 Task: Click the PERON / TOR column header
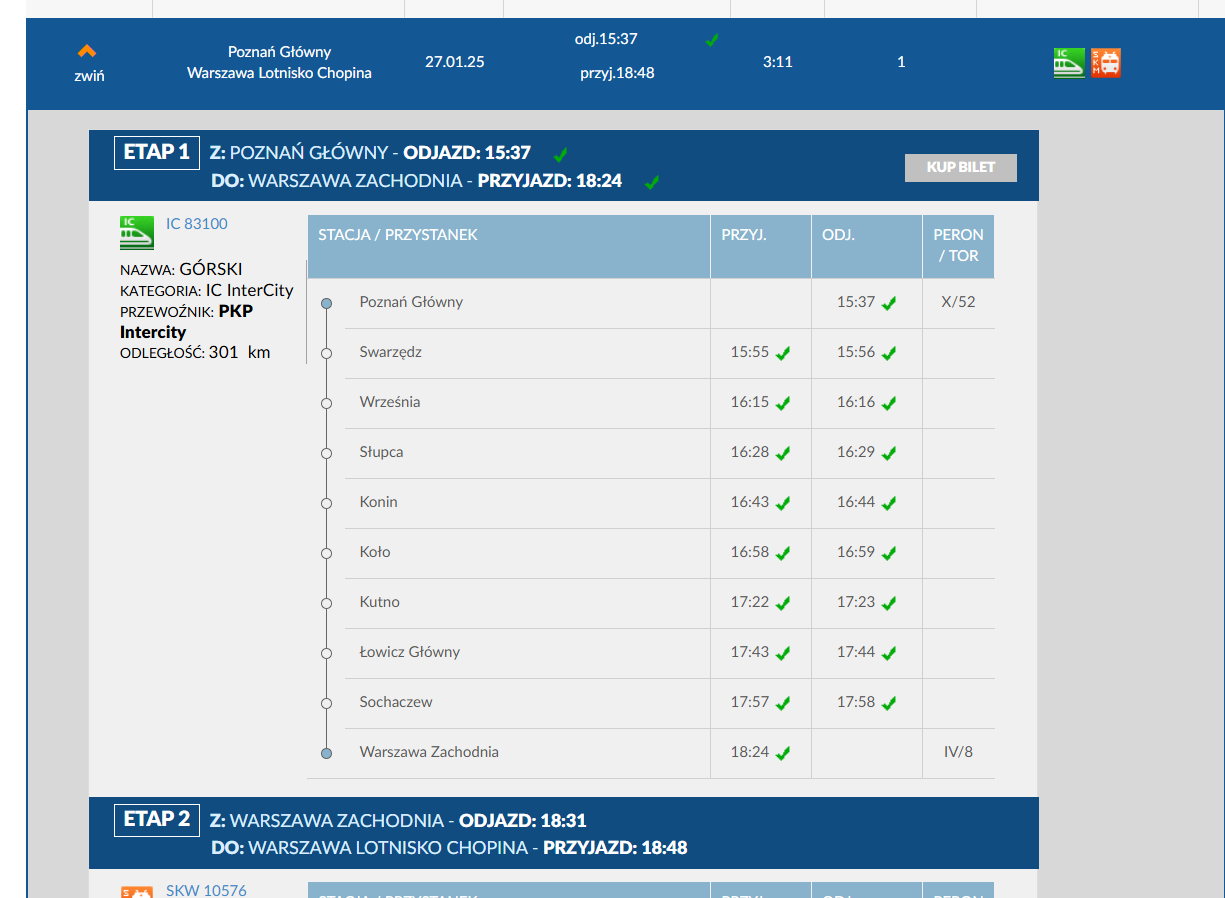(x=958, y=245)
